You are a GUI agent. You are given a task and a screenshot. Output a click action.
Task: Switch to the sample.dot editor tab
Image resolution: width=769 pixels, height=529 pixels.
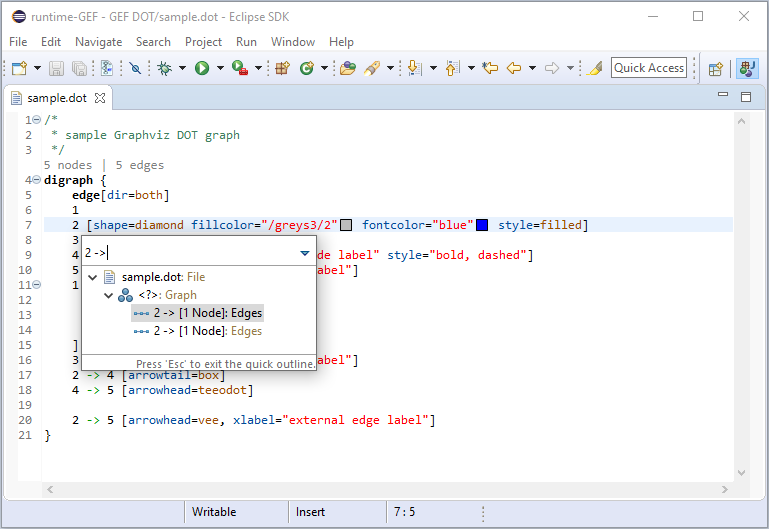pyautogui.click(x=59, y=98)
